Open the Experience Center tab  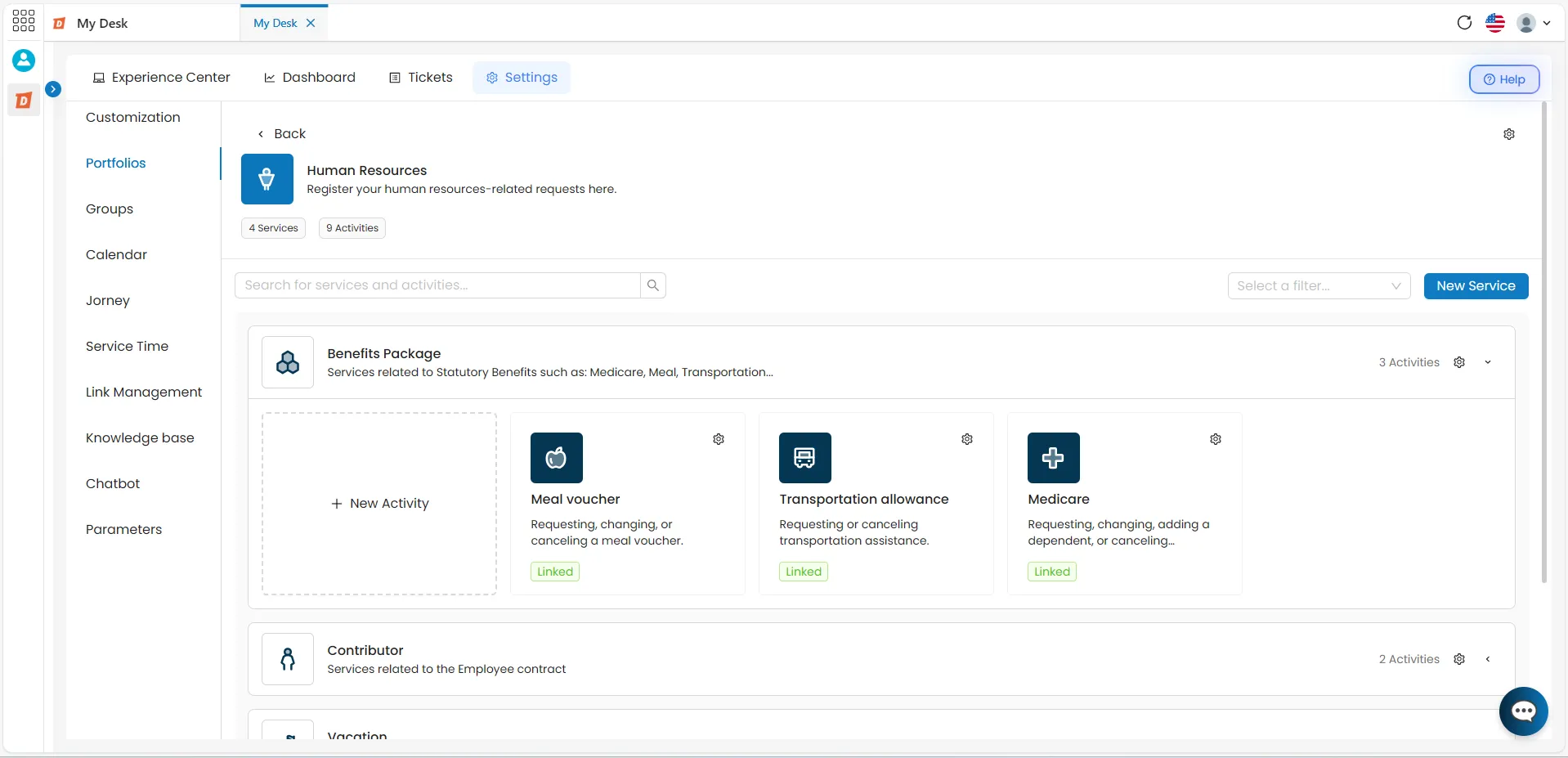point(162,78)
